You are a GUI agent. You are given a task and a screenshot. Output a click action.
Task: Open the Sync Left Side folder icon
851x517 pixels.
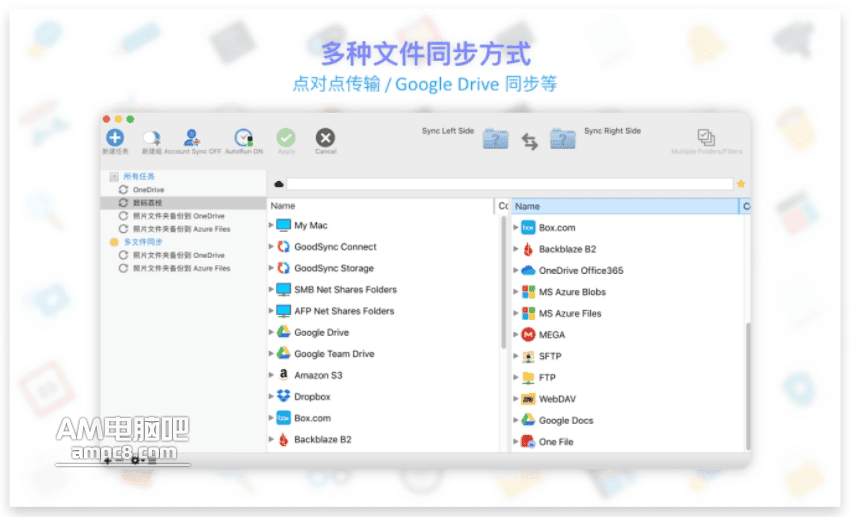pyautogui.click(x=496, y=139)
